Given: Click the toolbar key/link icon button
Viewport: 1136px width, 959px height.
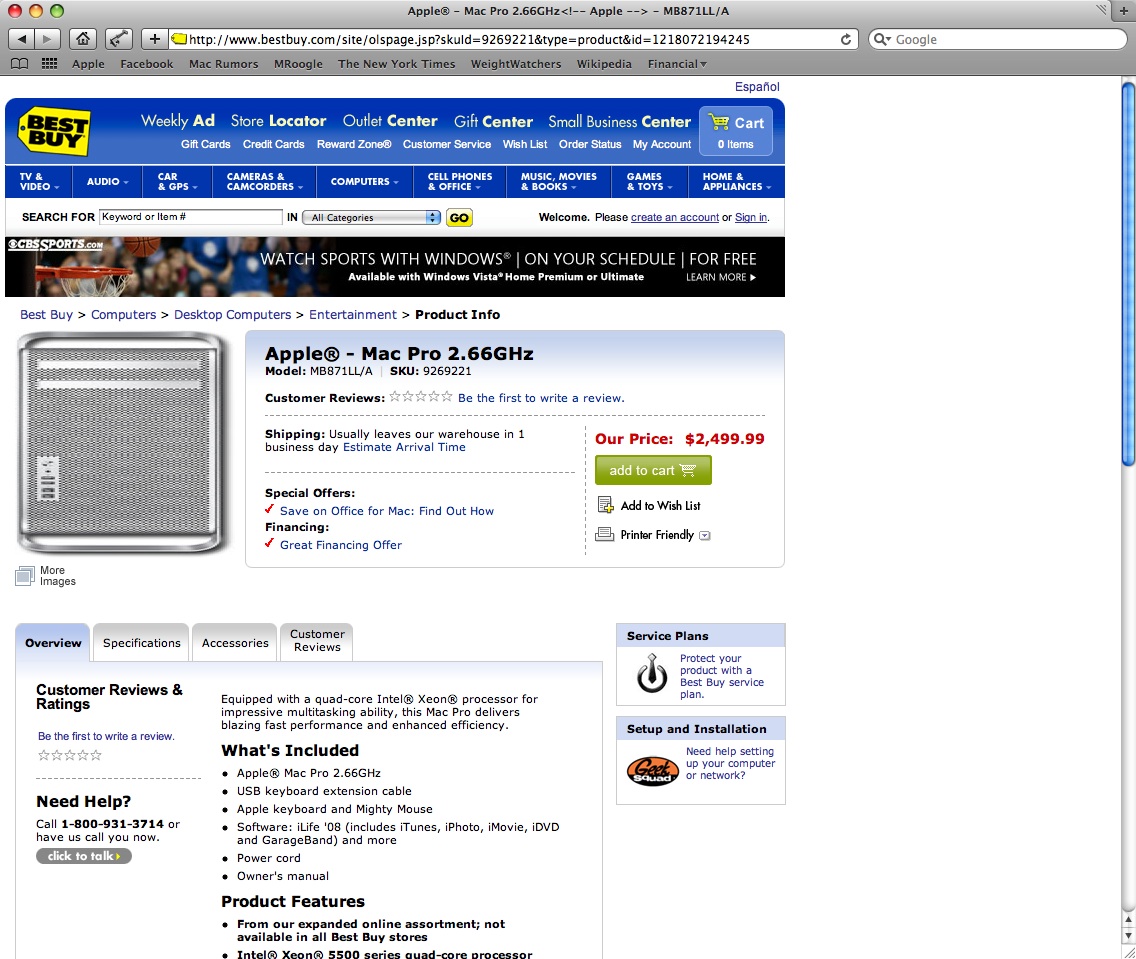Looking at the screenshot, I should (119, 39).
